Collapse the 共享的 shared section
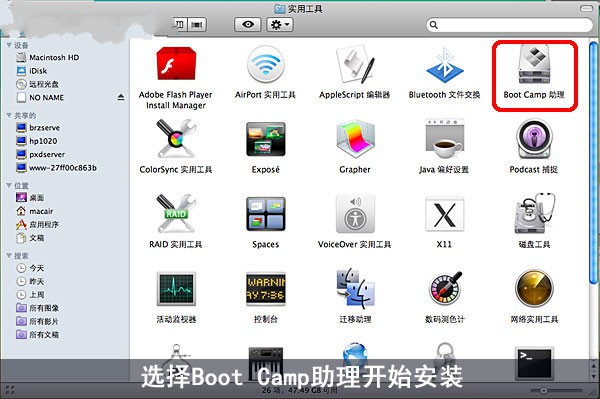 [9, 115]
